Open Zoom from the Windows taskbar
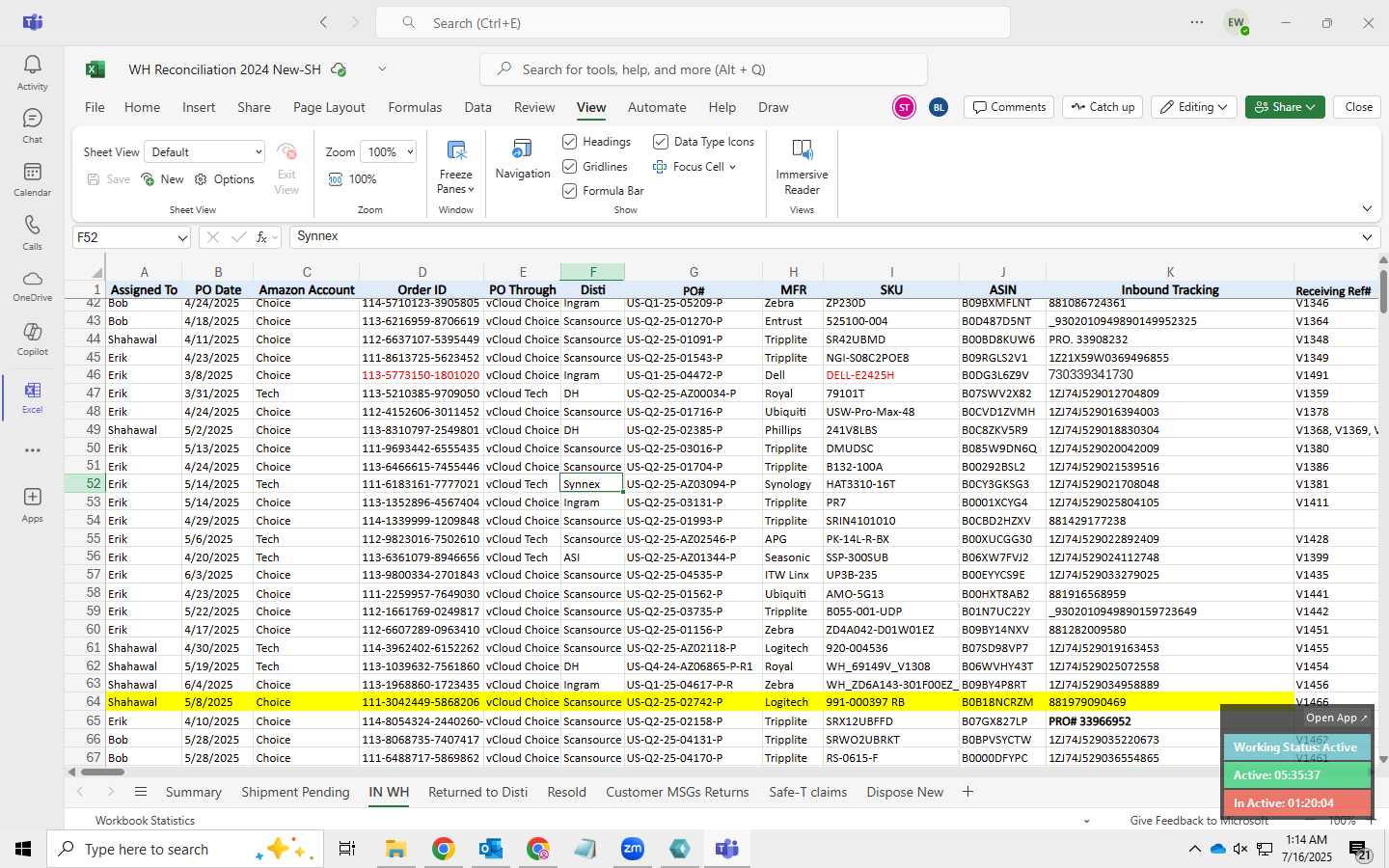Image resolution: width=1389 pixels, height=868 pixels. (x=632, y=849)
